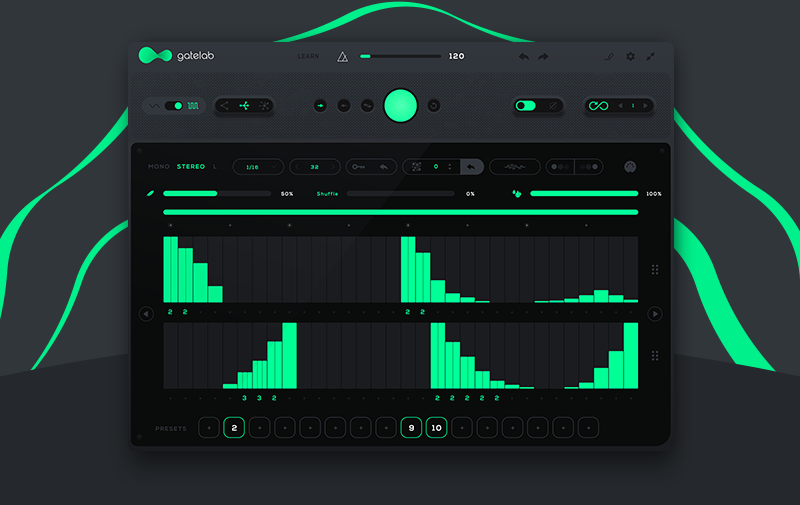Click the undo arrow in the header

[x=524, y=57]
